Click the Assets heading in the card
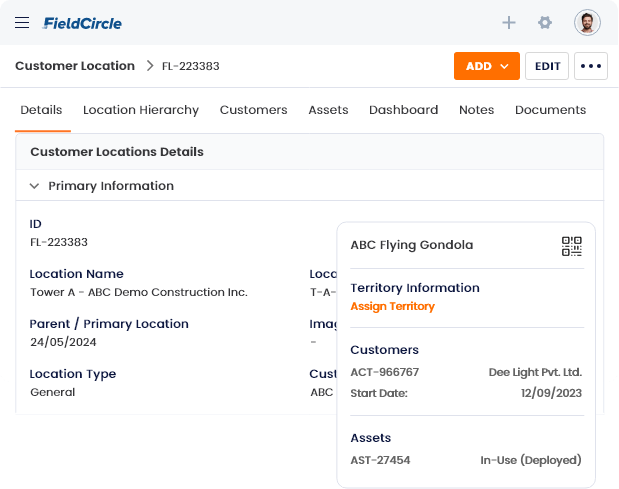 (371, 438)
